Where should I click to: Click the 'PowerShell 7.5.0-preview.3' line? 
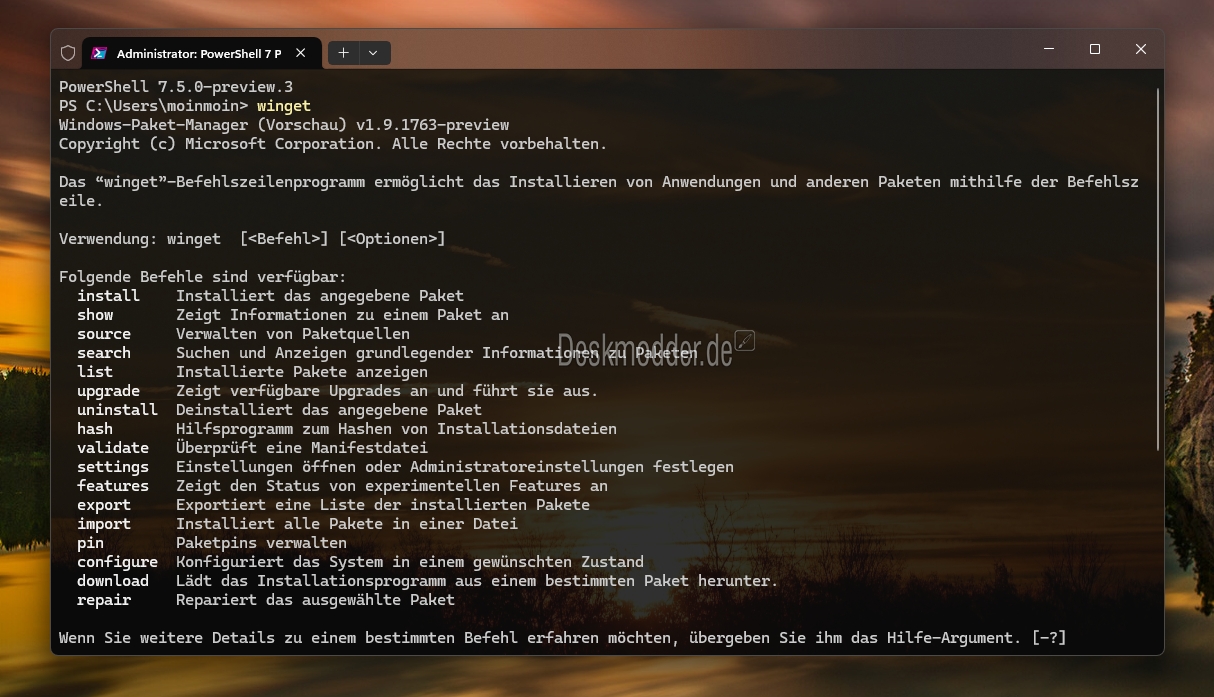coord(176,87)
